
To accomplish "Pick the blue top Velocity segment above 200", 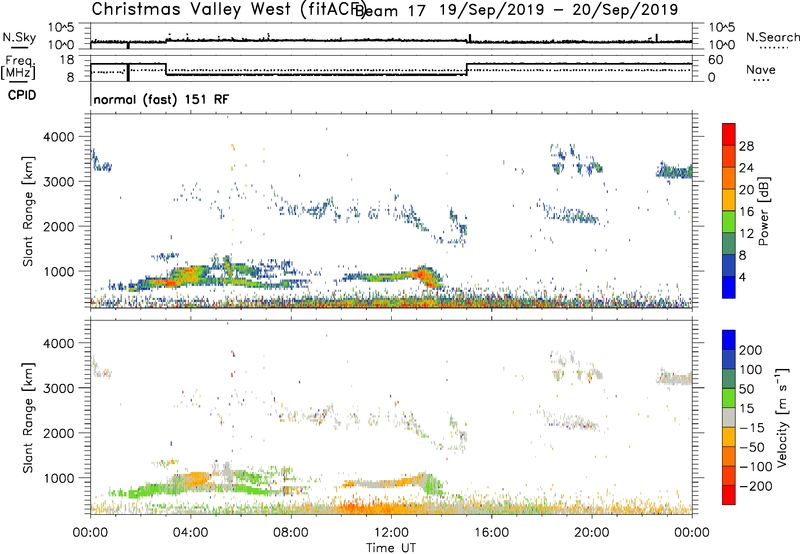I will click(729, 340).
